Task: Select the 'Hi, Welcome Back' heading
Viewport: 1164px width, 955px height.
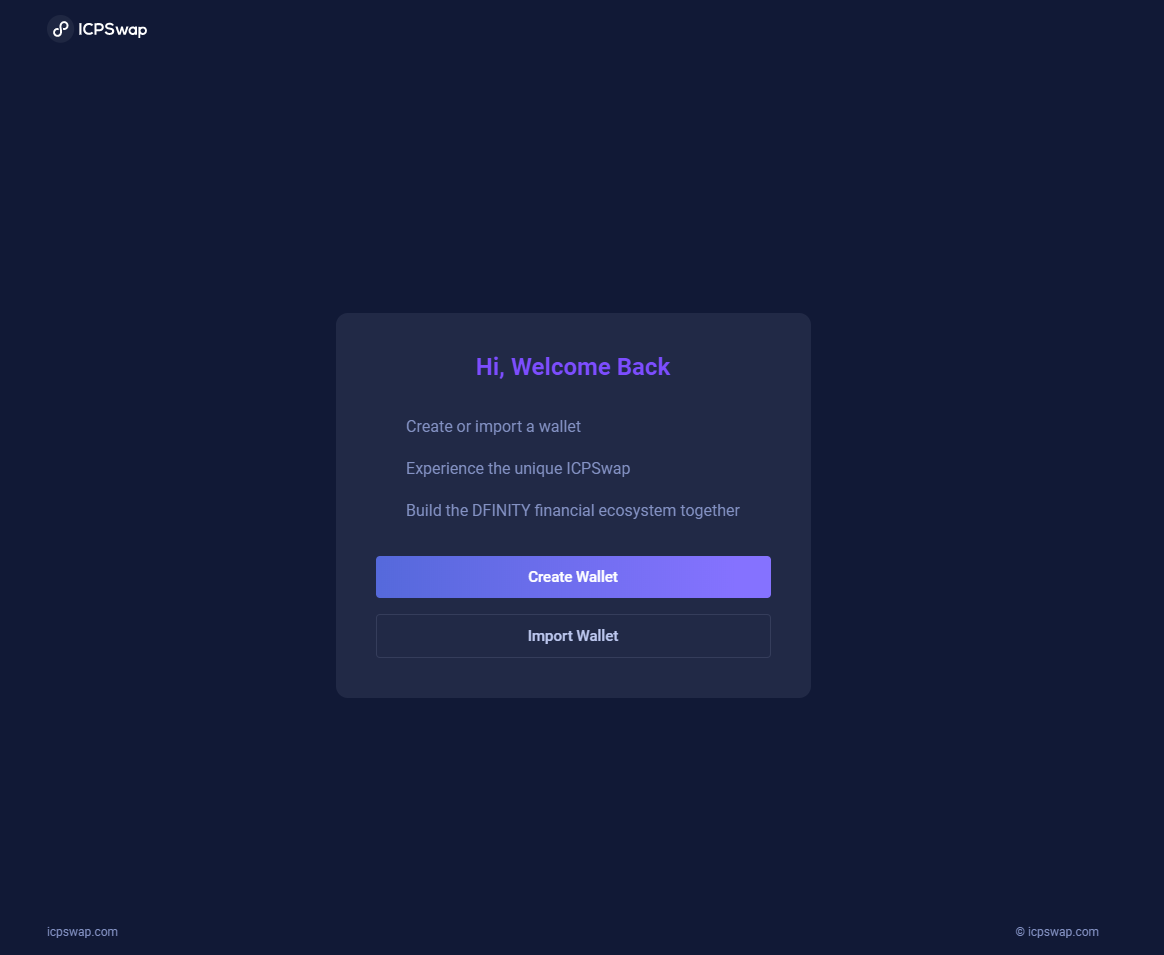Action: (x=573, y=367)
